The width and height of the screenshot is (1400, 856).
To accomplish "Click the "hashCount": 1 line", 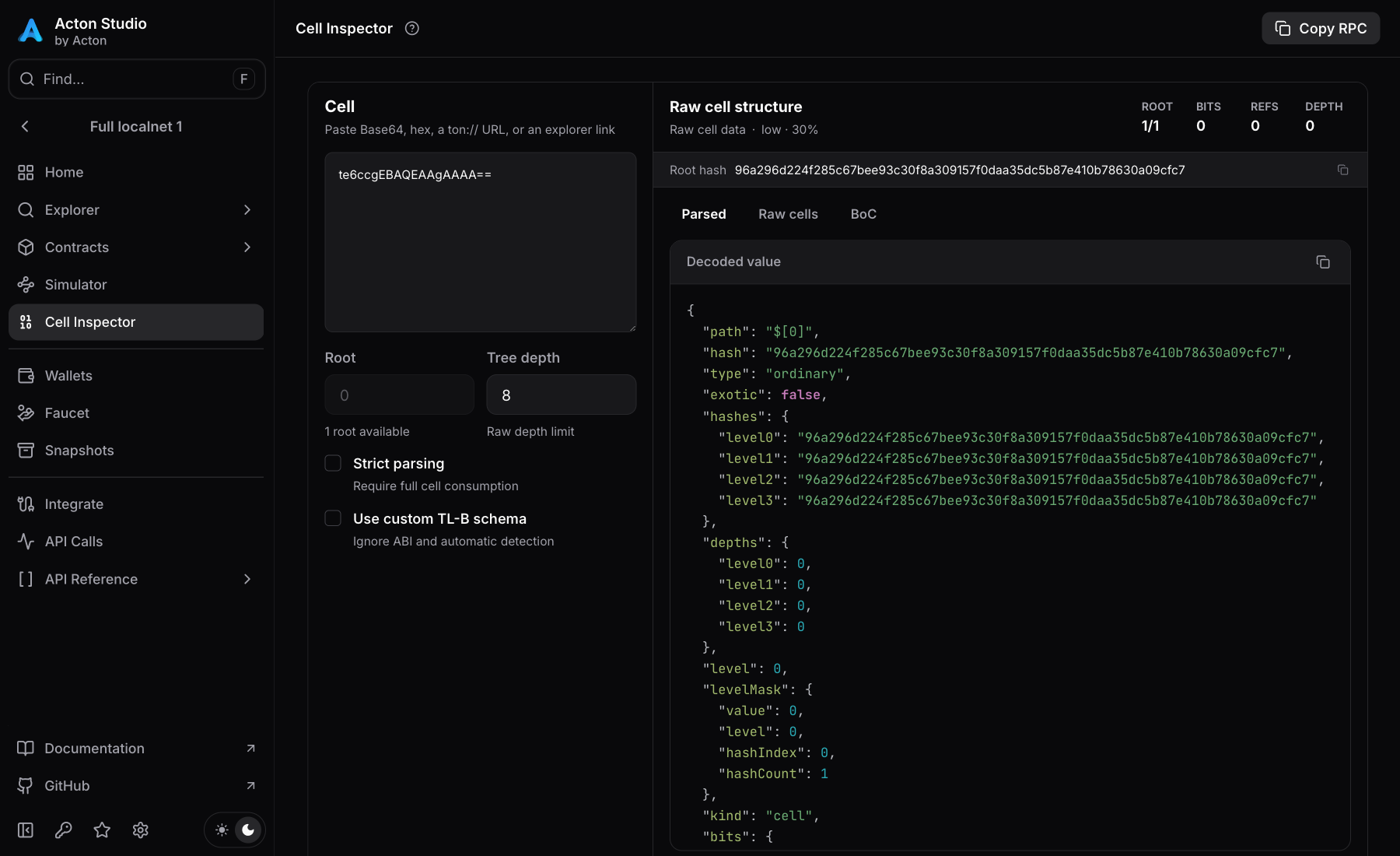I will click(x=773, y=774).
